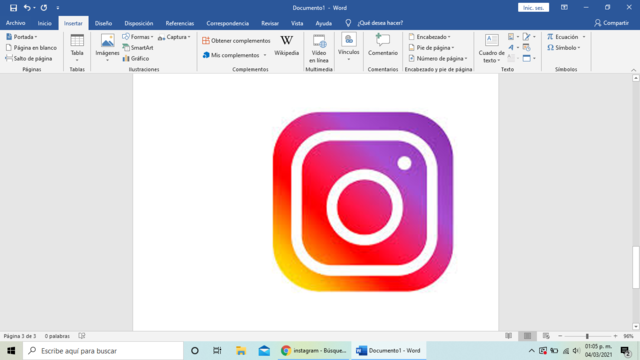Save the document using the disk icon
Viewport: 640px width, 360px height.
pos(13,8)
